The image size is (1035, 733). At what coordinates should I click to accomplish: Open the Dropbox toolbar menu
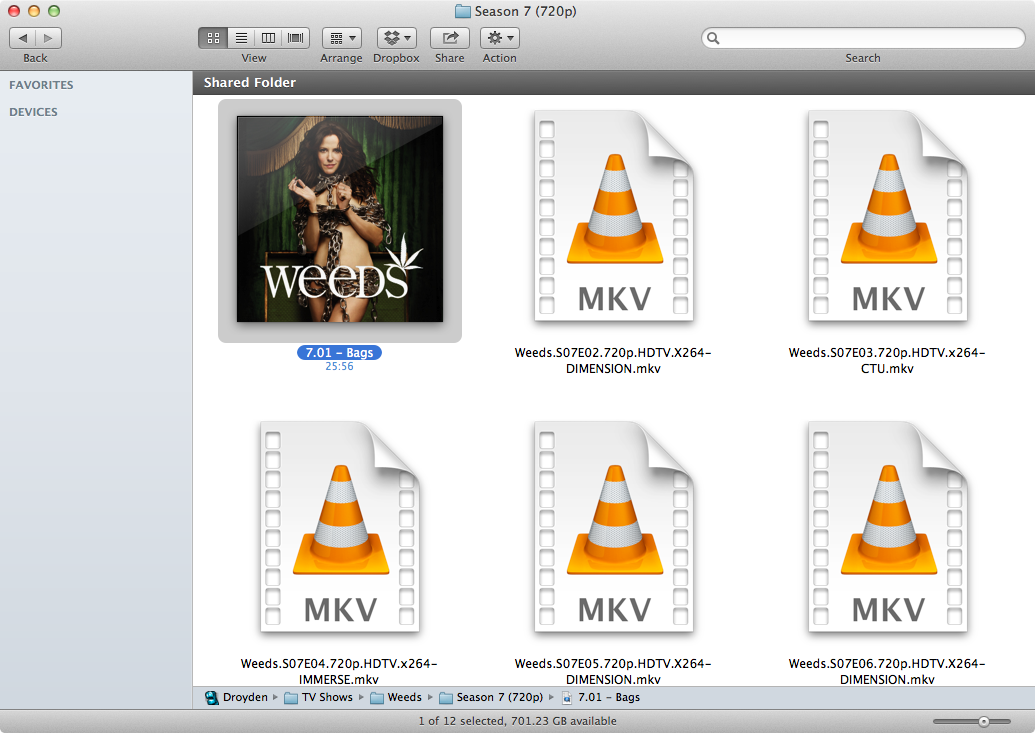tap(397, 38)
